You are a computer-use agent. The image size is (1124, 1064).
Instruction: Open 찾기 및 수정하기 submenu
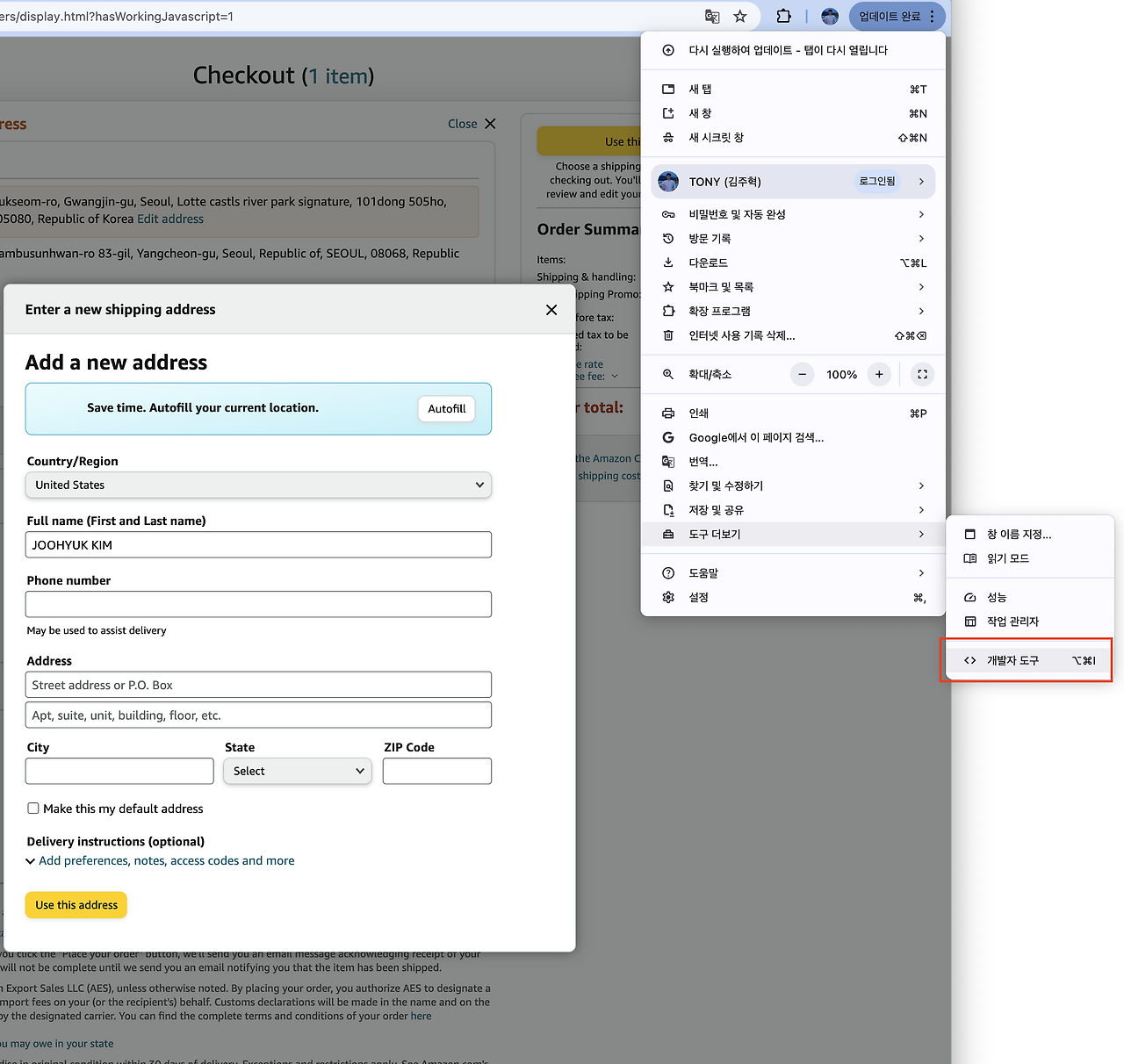pos(793,486)
